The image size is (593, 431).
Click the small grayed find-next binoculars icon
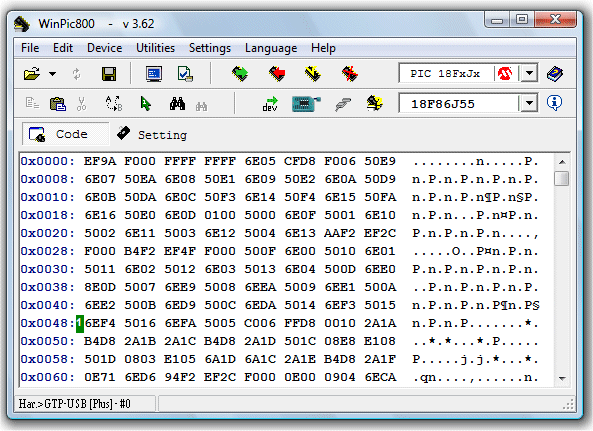[x=201, y=107]
